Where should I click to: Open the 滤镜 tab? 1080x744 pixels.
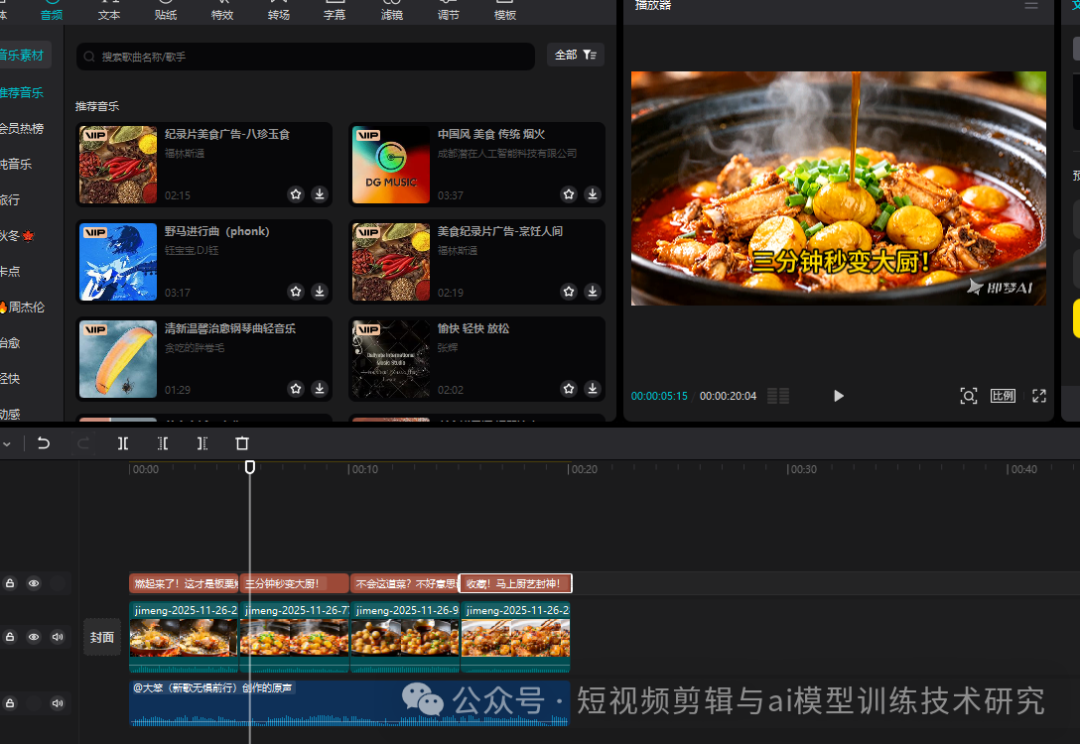pyautogui.click(x=391, y=10)
